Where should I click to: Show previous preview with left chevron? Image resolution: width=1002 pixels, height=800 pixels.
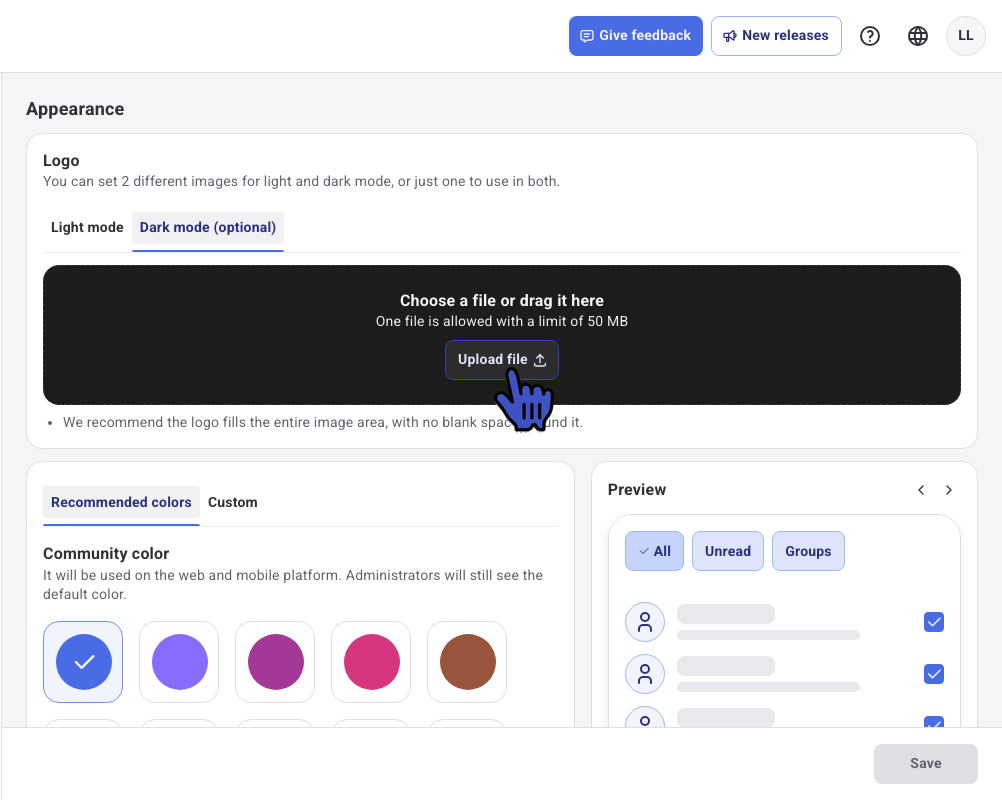921,490
